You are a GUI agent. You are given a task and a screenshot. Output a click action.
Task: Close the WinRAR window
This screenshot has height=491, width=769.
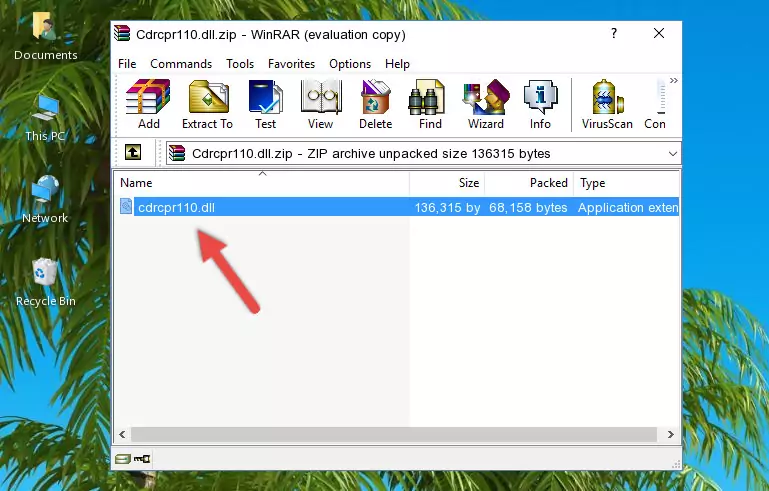pyautogui.click(x=659, y=33)
